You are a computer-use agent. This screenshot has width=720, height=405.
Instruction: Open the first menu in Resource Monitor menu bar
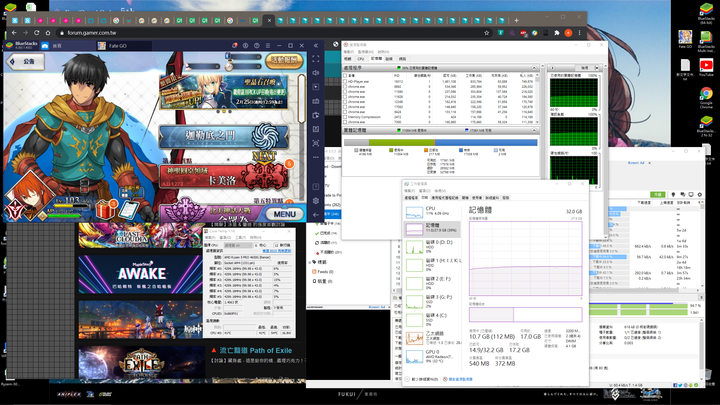(x=349, y=52)
